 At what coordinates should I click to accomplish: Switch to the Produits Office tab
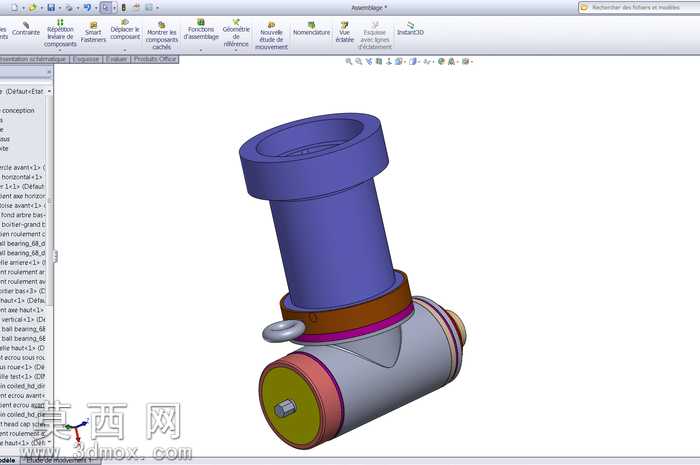pyautogui.click(x=155, y=59)
